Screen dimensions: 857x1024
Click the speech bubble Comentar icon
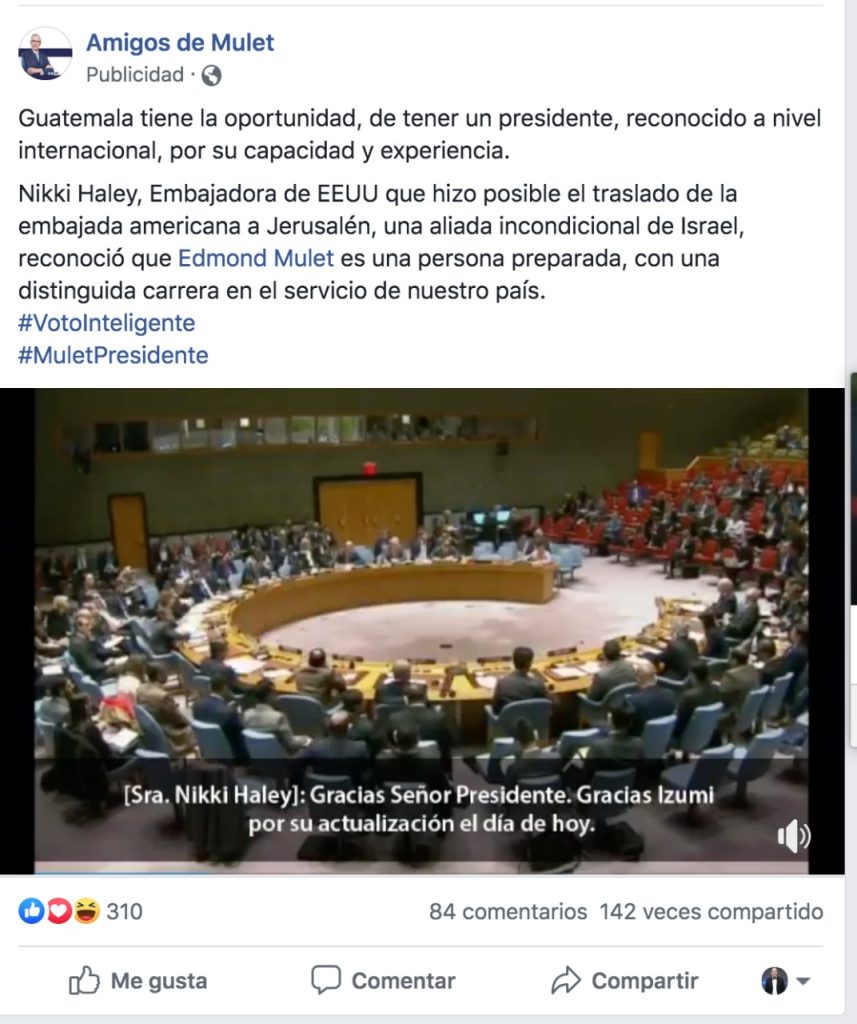(325, 980)
